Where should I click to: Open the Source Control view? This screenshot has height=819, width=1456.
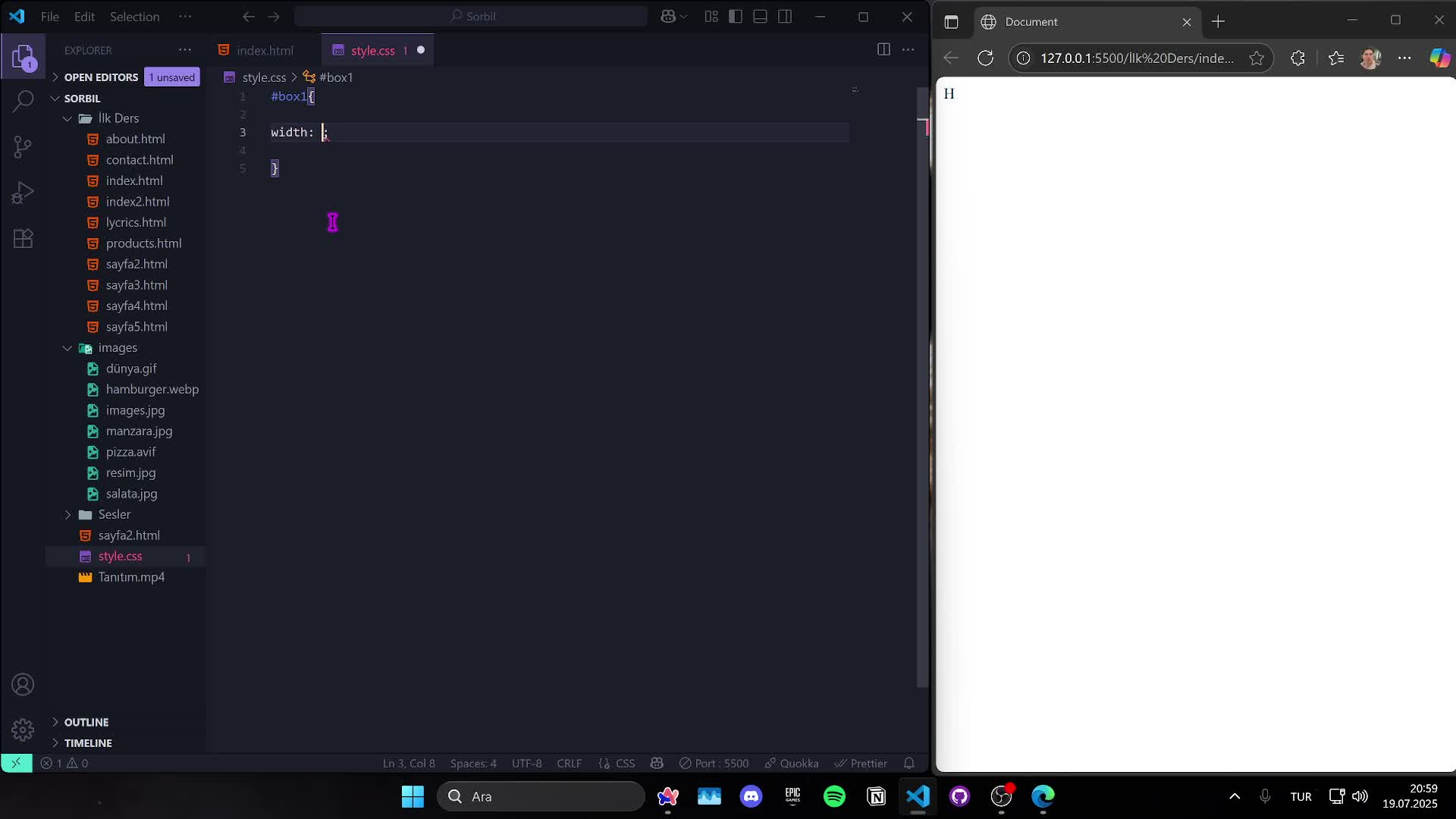pyautogui.click(x=23, y=146)
